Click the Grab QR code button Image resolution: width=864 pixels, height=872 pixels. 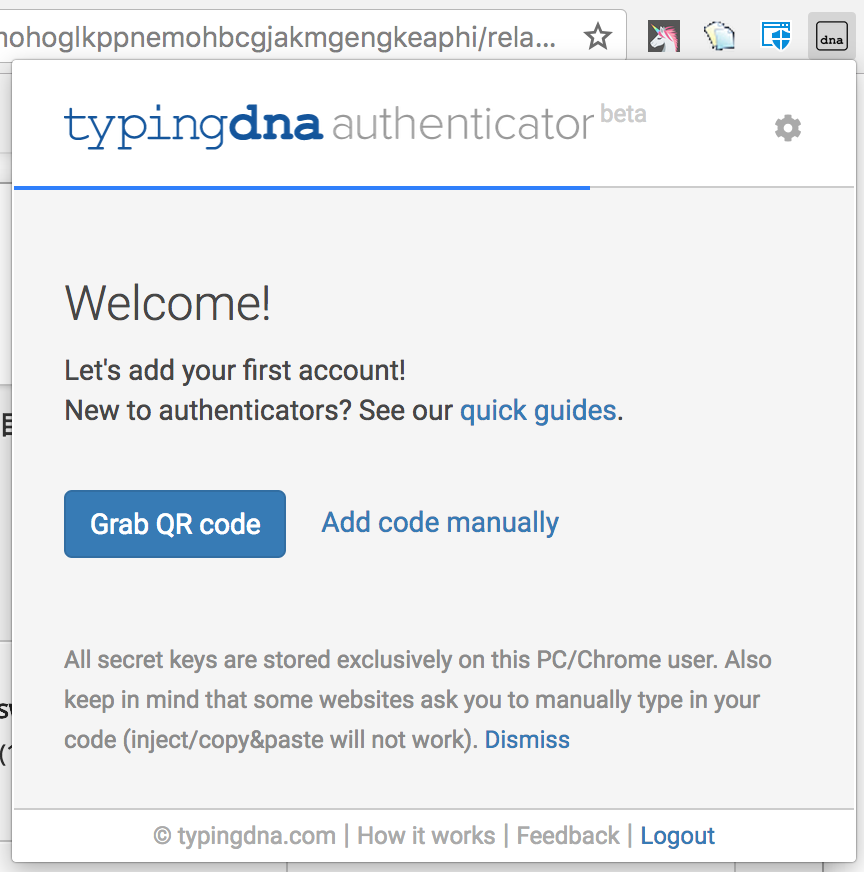point(175,524)
